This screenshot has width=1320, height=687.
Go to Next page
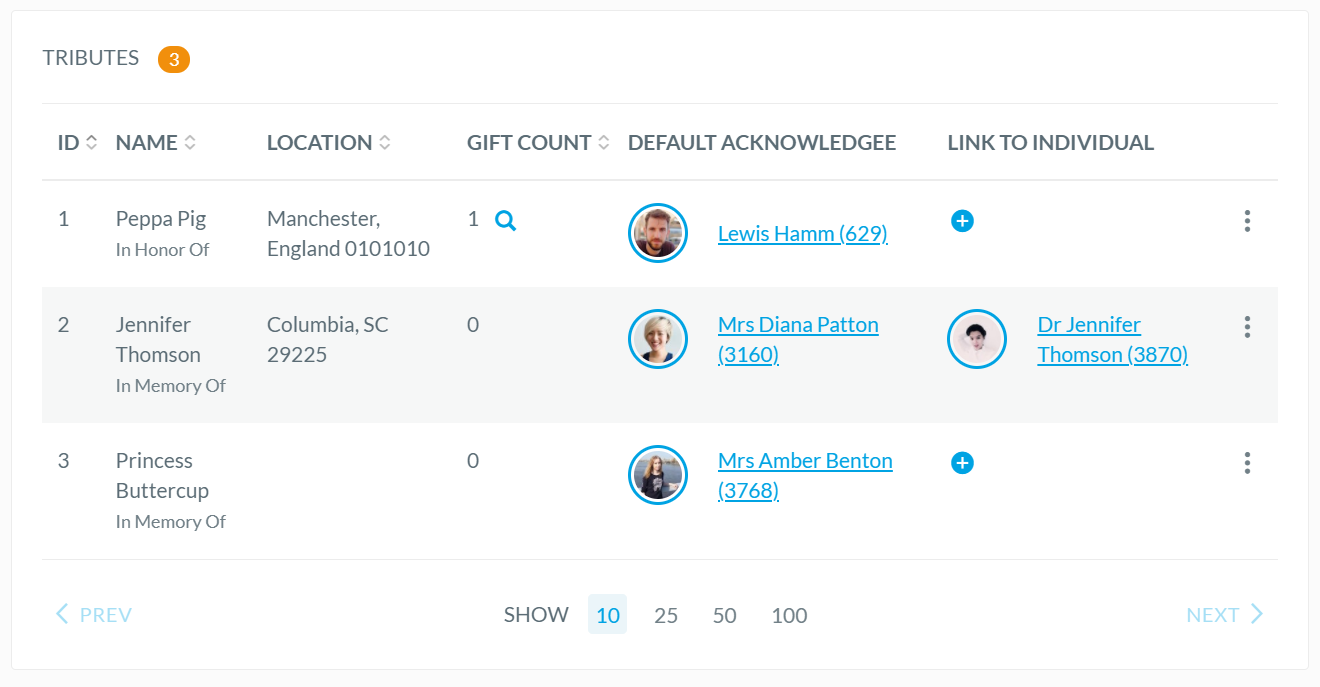pos(1224,615)
